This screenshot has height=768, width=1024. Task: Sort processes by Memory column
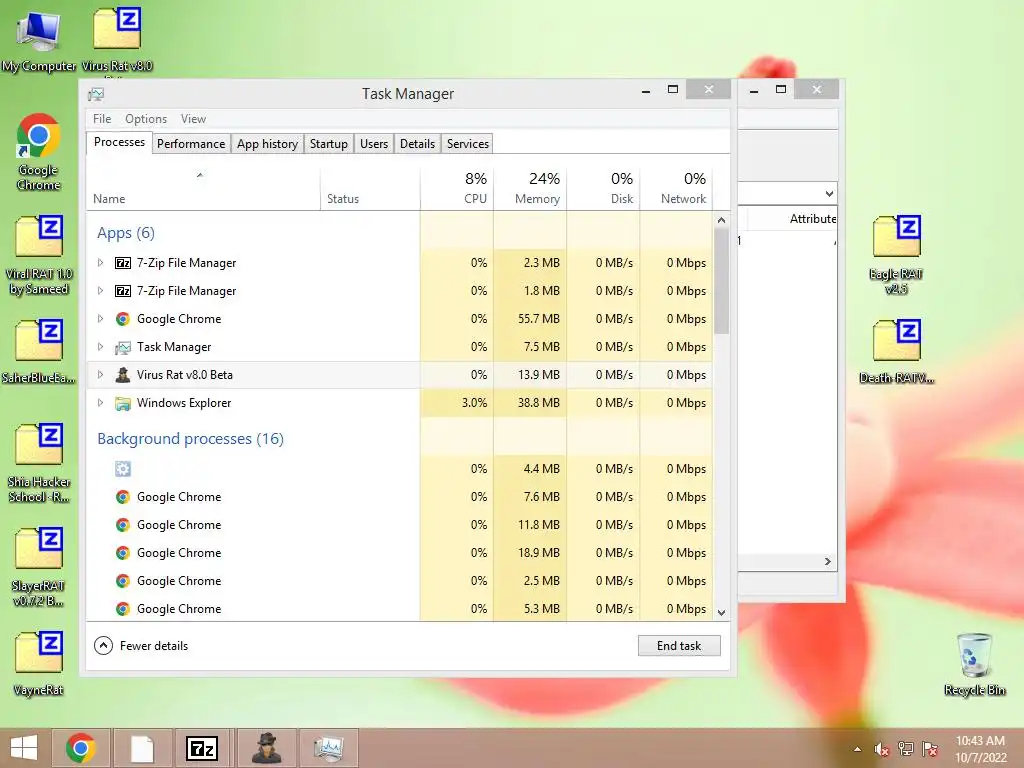530,189
